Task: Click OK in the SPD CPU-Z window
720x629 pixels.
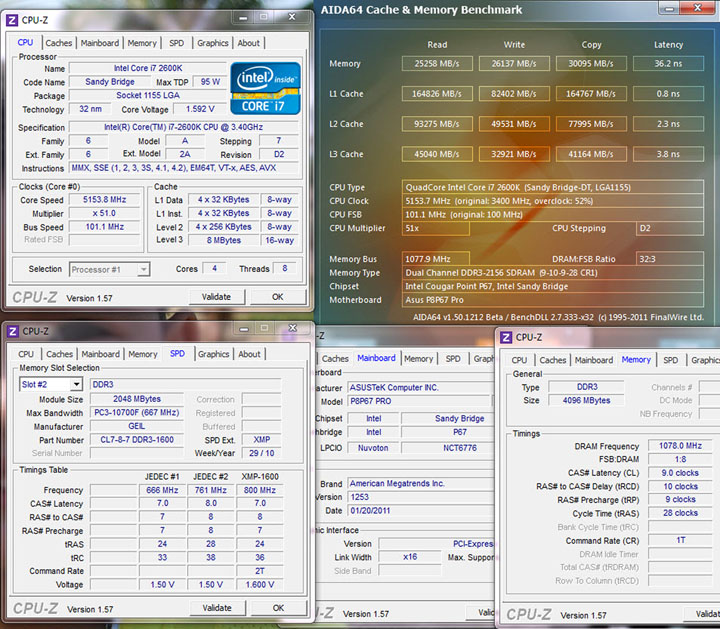Action: pyautogui.click(x=278, y=608)
